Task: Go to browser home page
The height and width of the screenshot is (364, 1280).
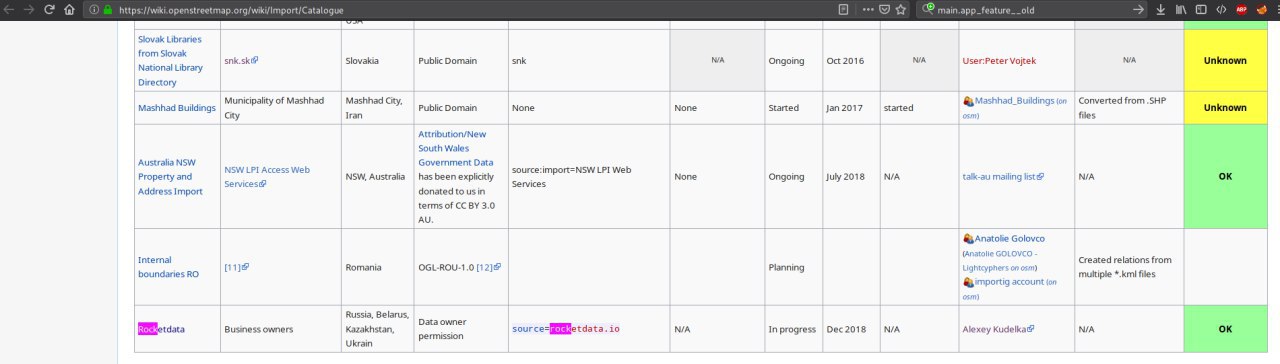Action: pyautogui.click(x=68, y=9)
